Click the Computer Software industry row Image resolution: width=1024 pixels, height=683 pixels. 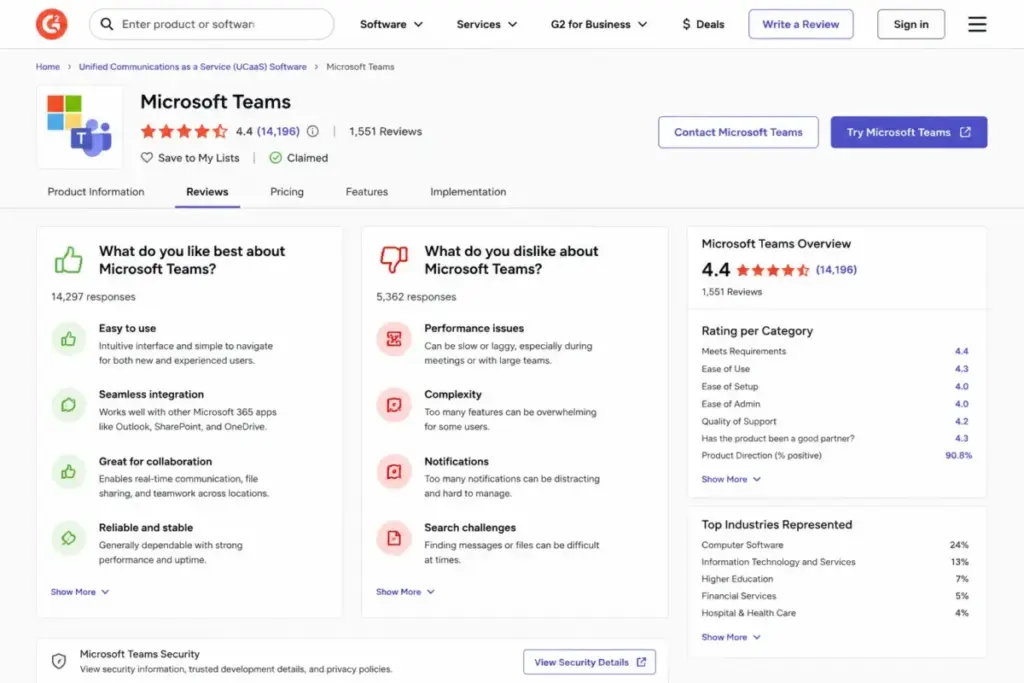point(835,545)
